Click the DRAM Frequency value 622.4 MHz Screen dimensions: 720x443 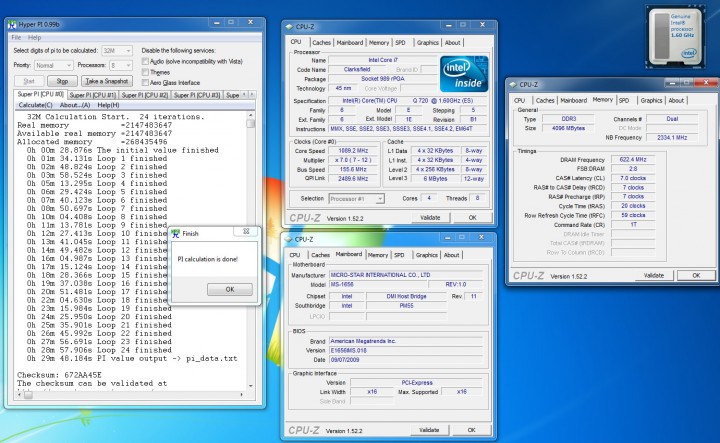point(633,159)
